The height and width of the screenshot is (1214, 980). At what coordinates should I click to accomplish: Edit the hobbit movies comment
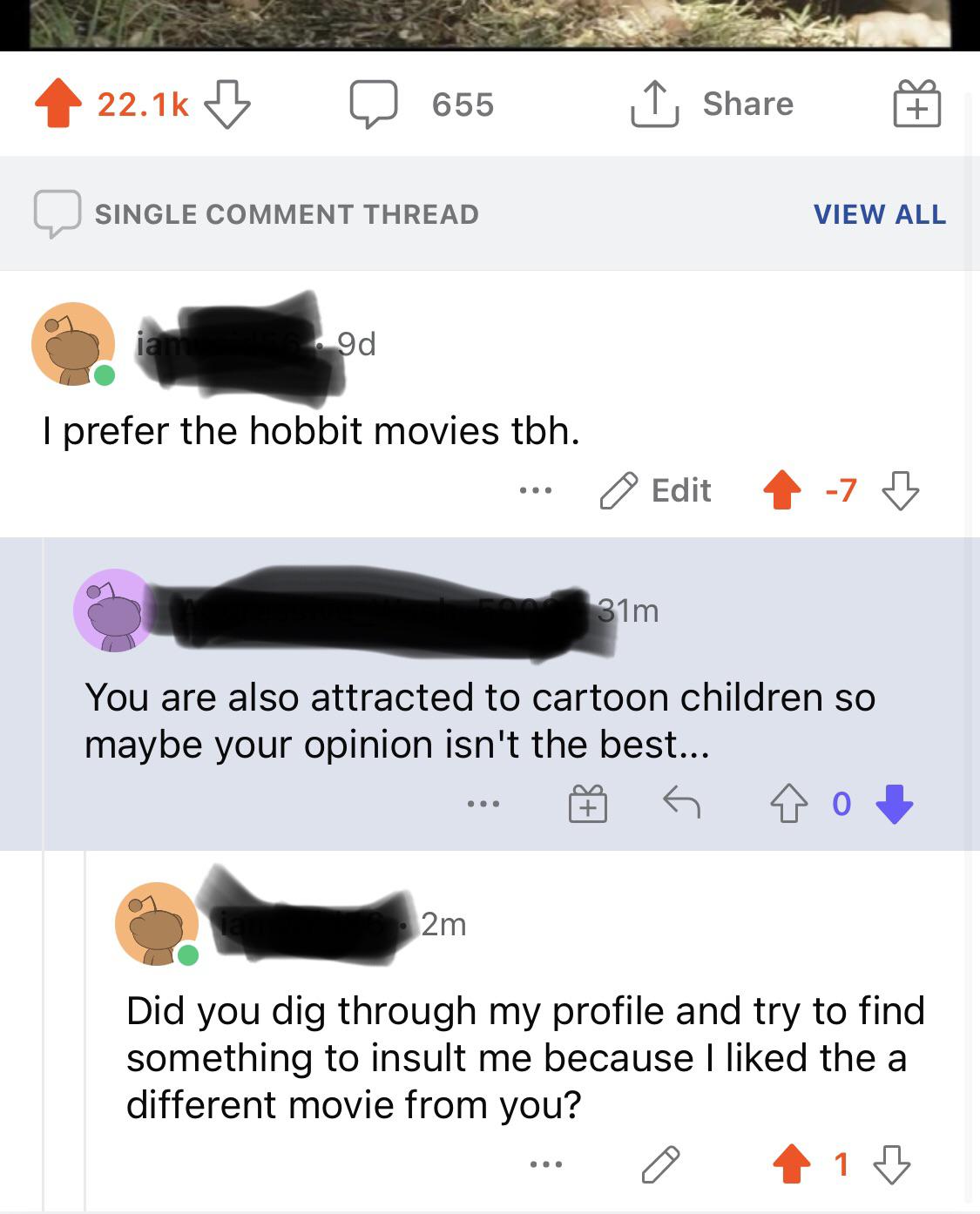click(656, 490)
